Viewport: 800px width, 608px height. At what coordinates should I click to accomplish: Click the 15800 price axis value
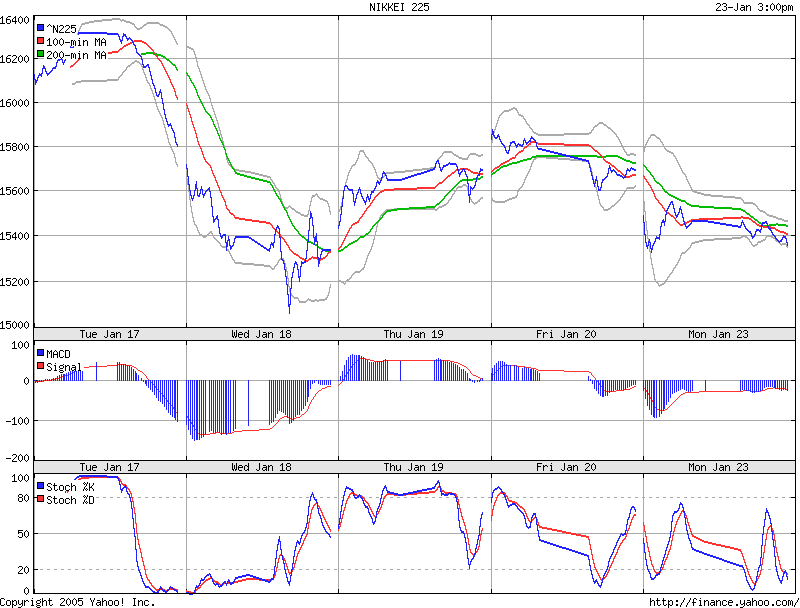tap(15, 147)
